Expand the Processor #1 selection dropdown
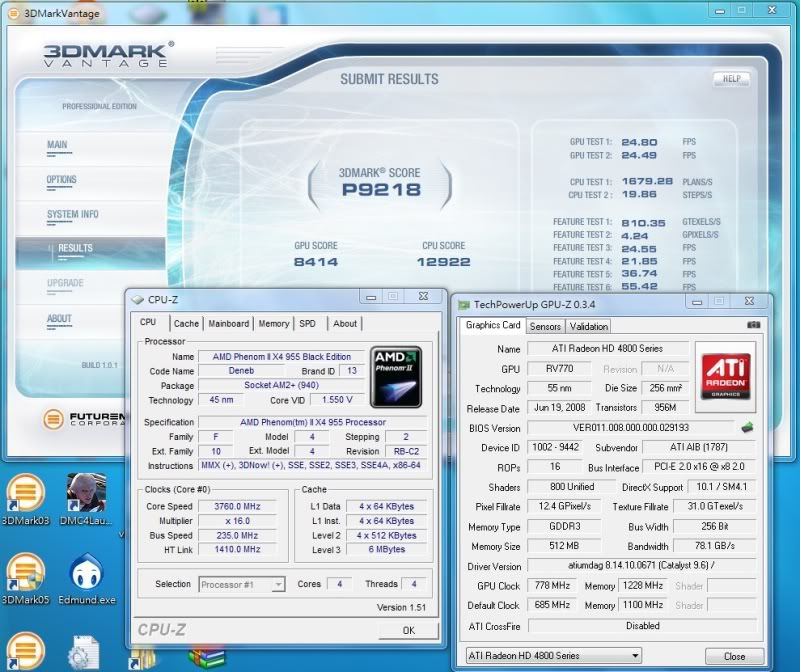Image resolution: width=800 pixels, height=672 pixels. pyautogui.click(x=278, y=584)
